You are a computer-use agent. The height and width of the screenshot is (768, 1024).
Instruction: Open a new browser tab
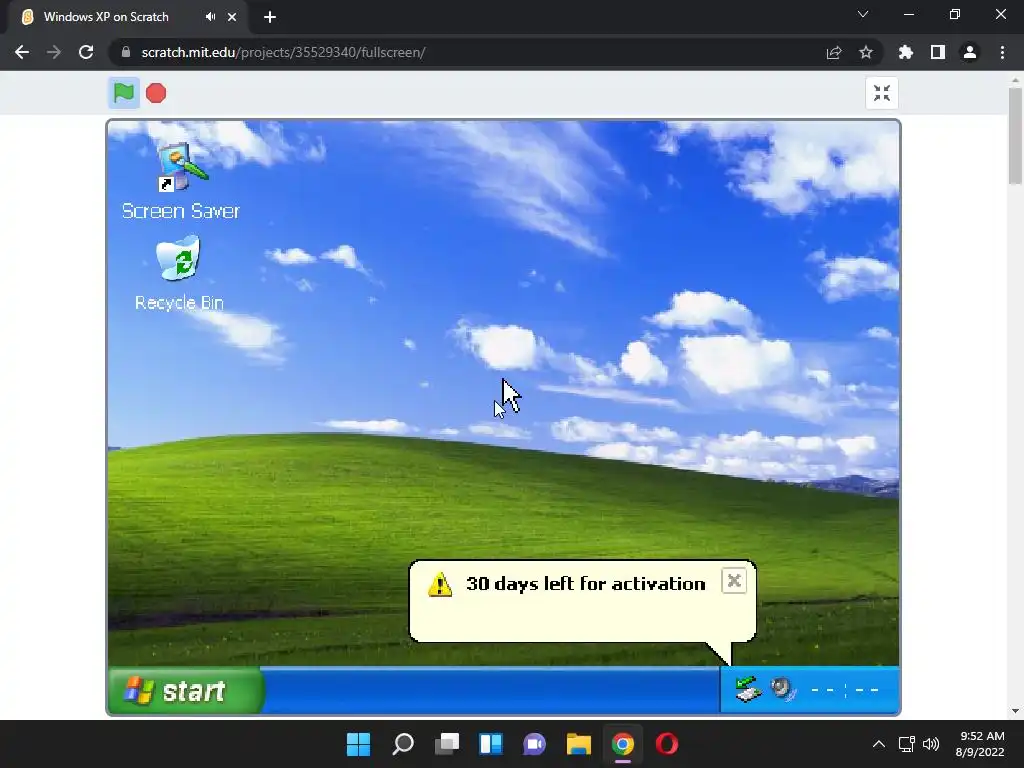270,17
